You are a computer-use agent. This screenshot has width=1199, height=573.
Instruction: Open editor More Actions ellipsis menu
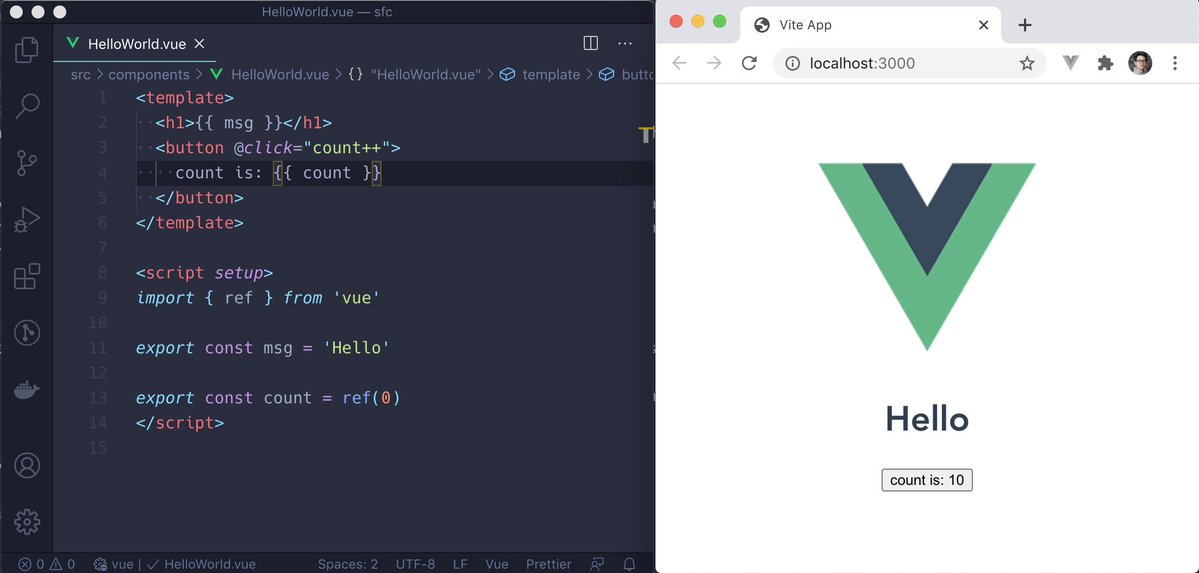coord(625,44)
